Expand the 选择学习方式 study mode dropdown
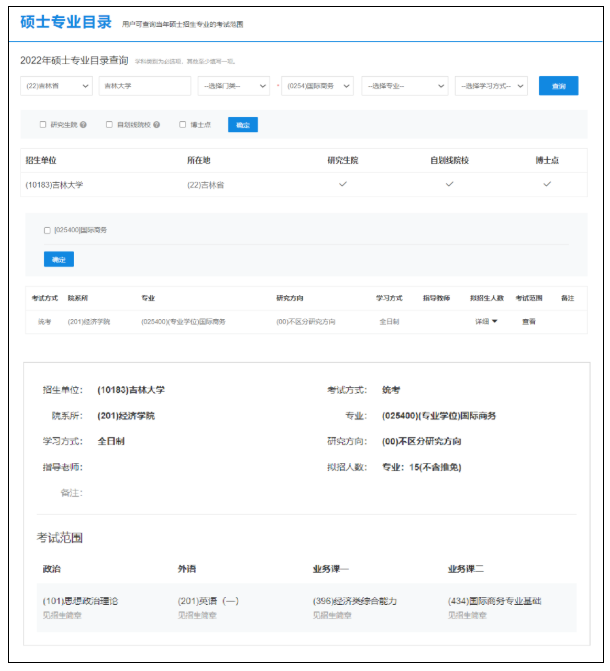This screenshot has height=671, width=610. coord(490,86)
